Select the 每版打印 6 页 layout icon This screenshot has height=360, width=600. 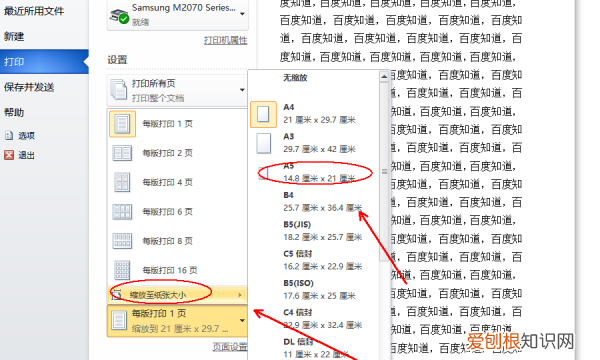122,212
